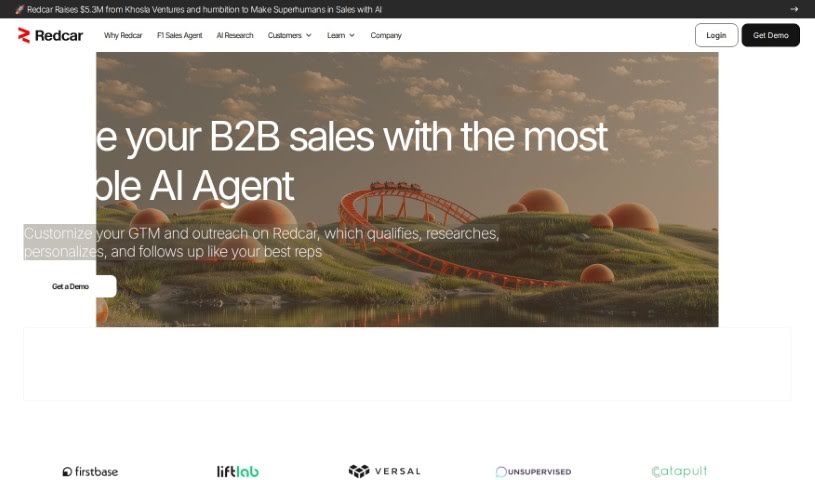
Task: Click the Login button
Action: [x=716, y=35]
